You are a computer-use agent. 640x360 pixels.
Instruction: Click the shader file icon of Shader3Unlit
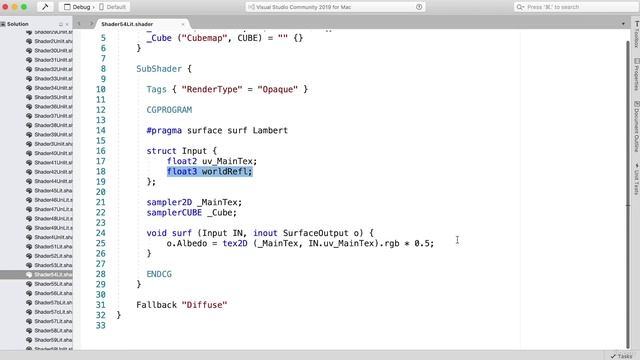(x=29, y=144)
